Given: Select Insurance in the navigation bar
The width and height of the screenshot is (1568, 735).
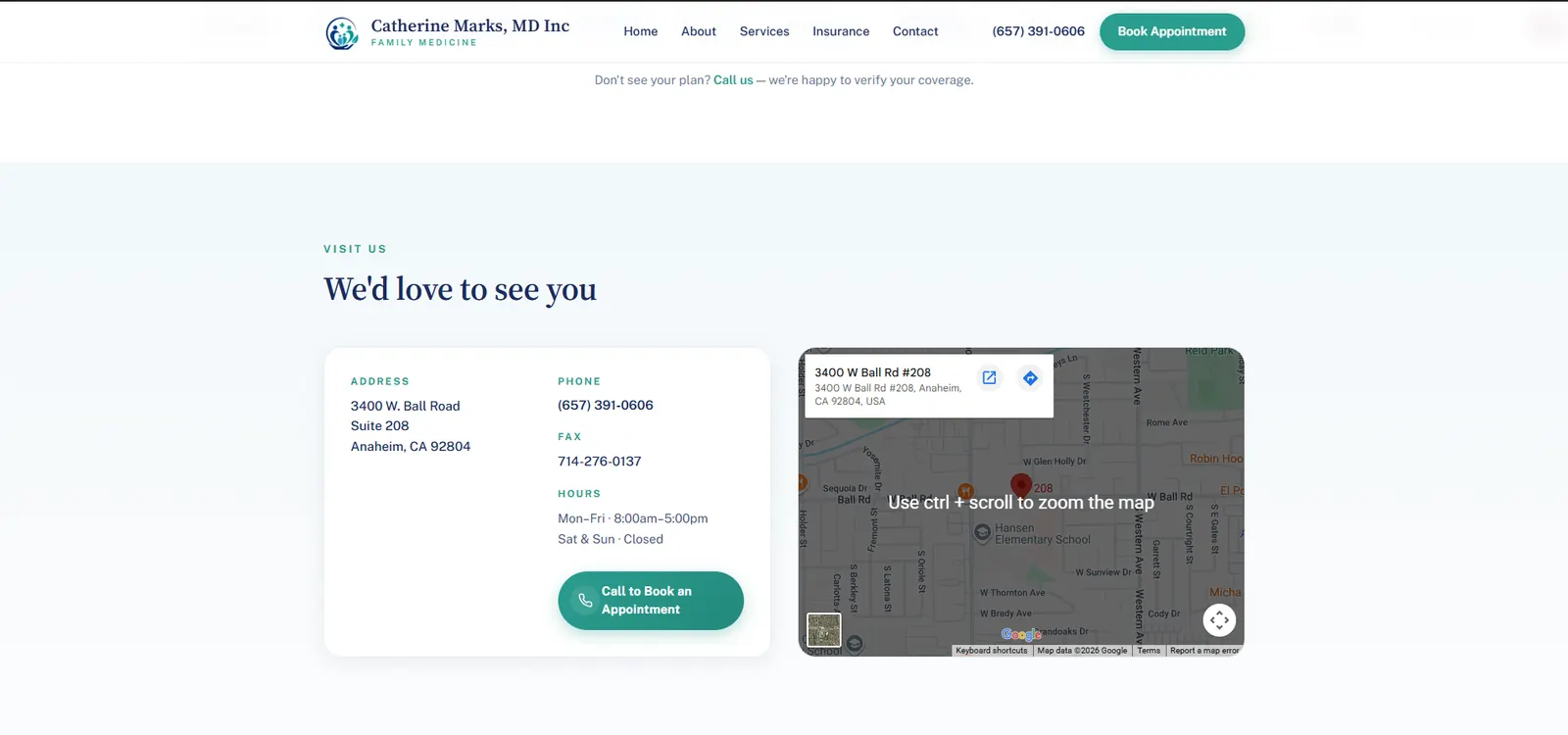Looking at the screenshot, I should click(x=841, y=31).
